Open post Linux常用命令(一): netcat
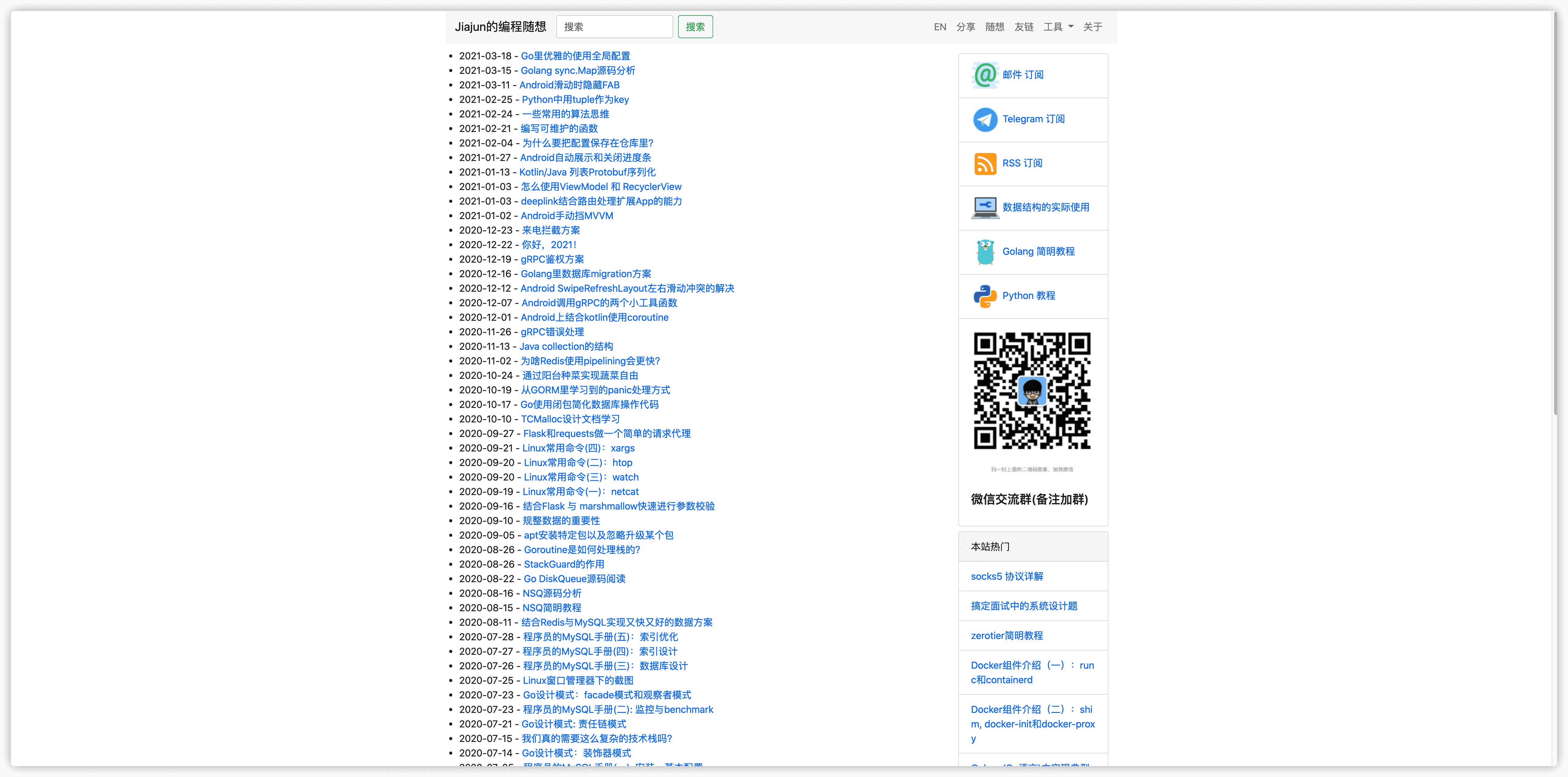The width and height of the screenshot is (1568, 777). pos(580,492)
